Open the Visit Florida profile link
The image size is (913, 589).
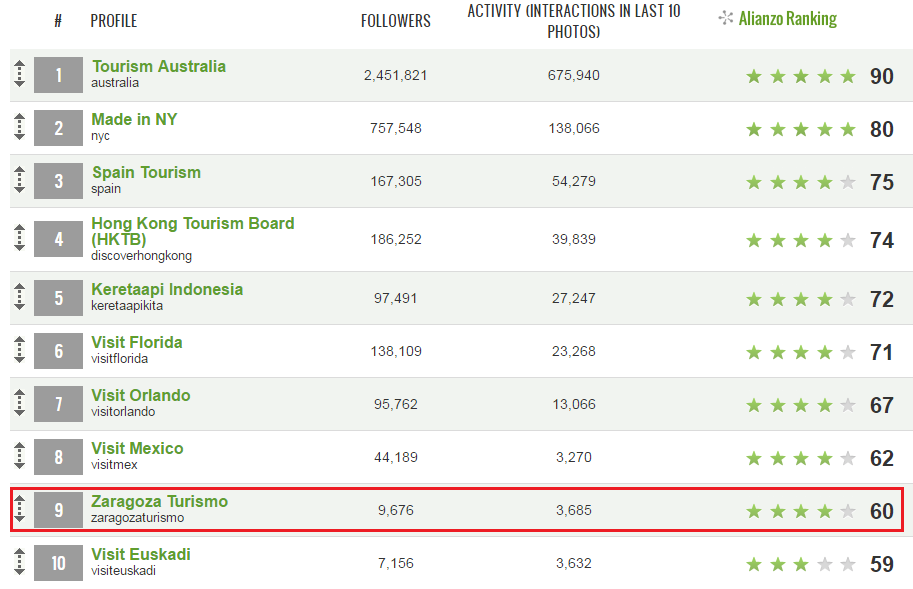coord(137,342)
